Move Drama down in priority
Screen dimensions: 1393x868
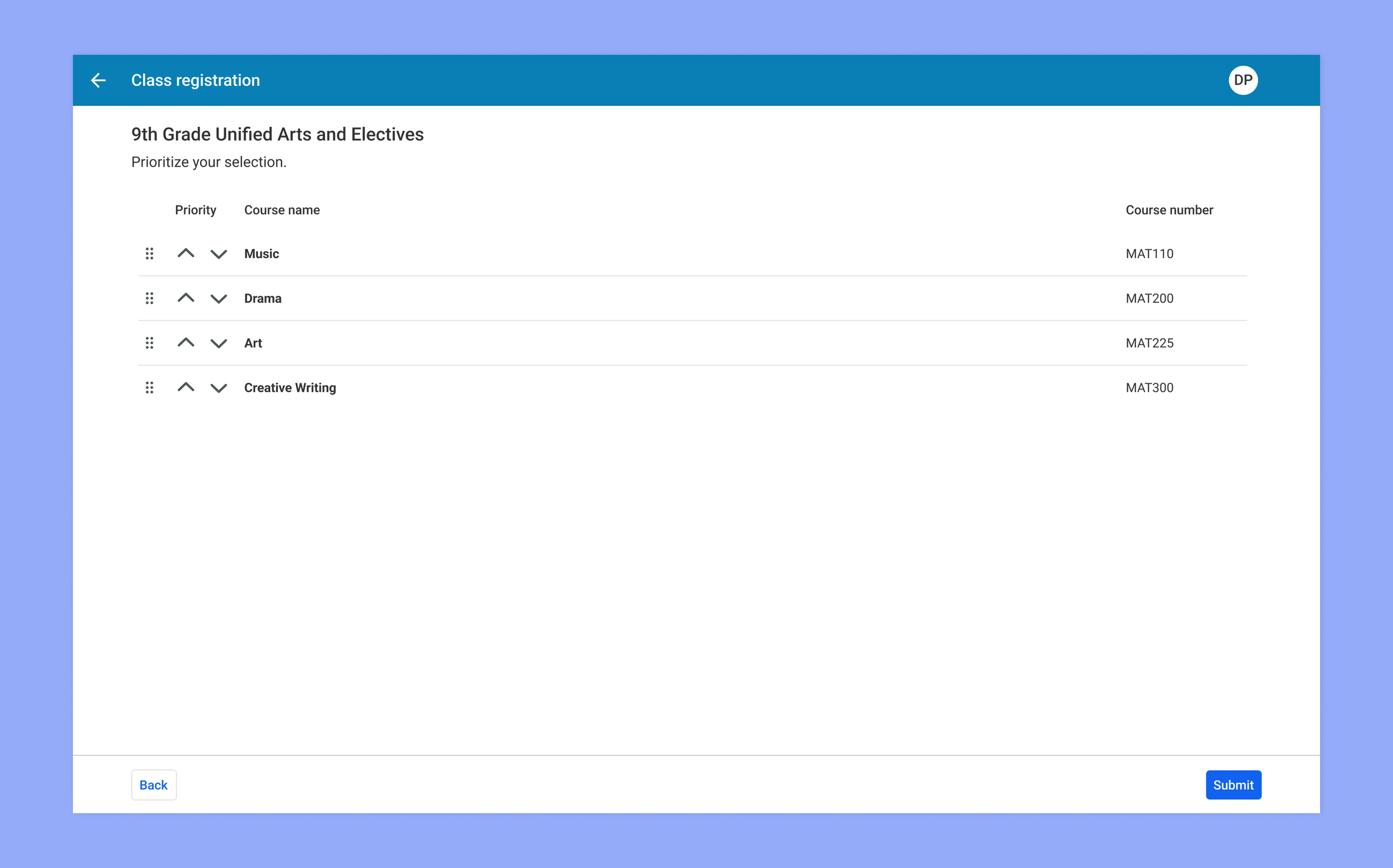(219, 299)
